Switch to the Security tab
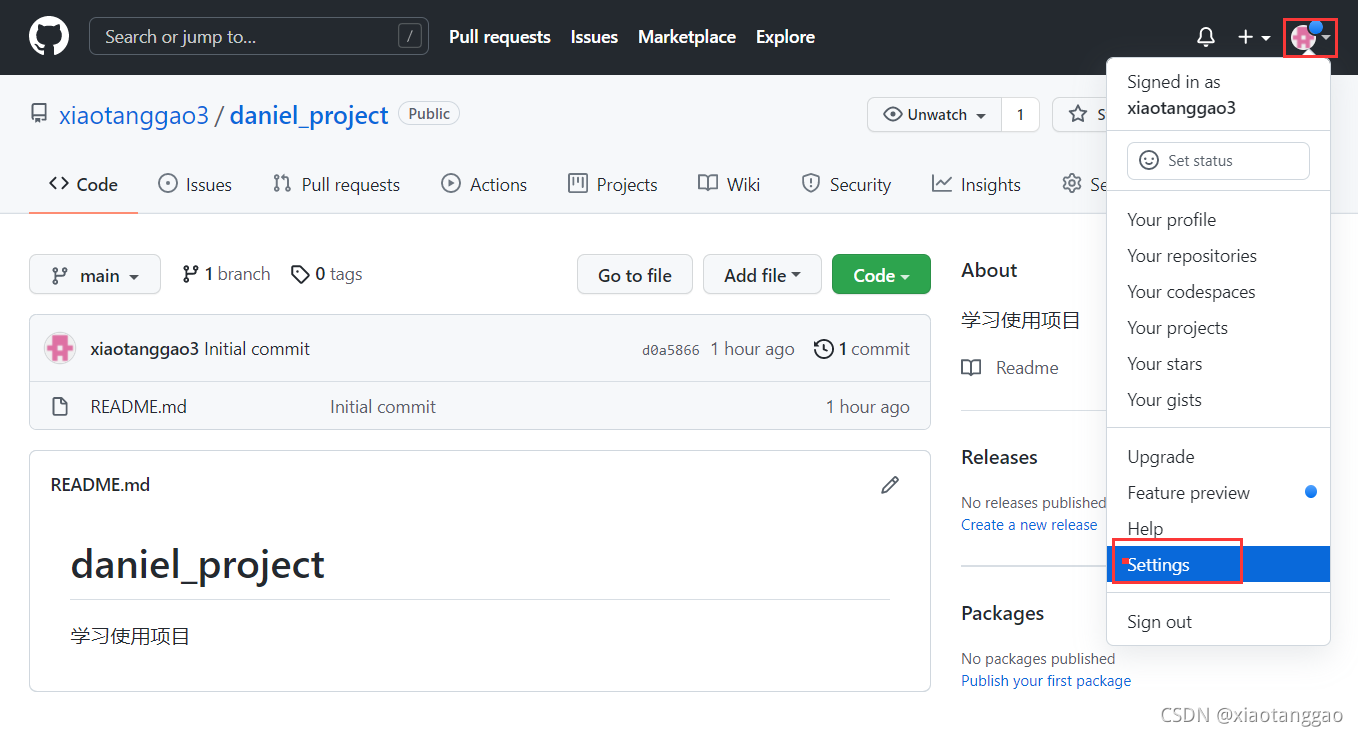 tap(846, 184)
